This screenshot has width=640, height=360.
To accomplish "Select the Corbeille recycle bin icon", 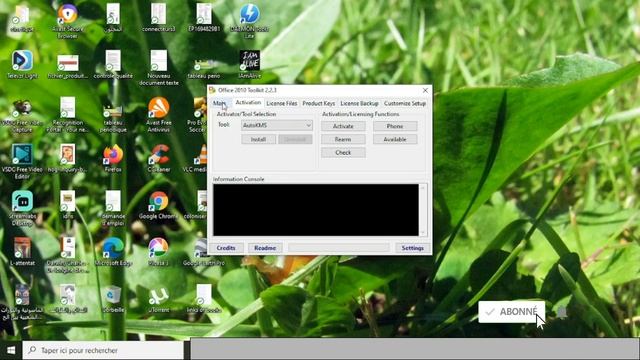I will pos(113,299).
